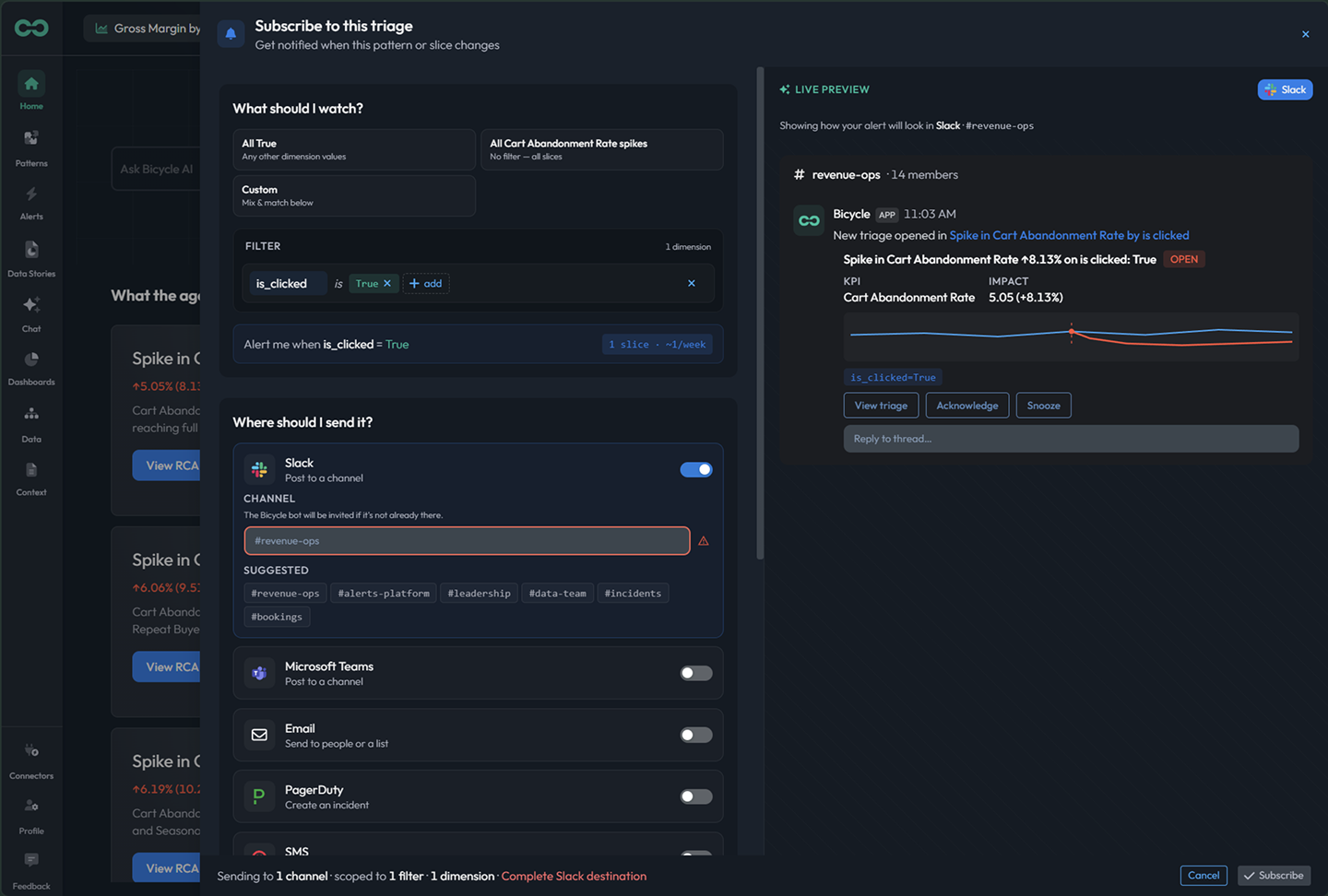Screen dimensions: 1328x896
Task: Open the Connectors sidebar icon
Action: pos(31,751)
